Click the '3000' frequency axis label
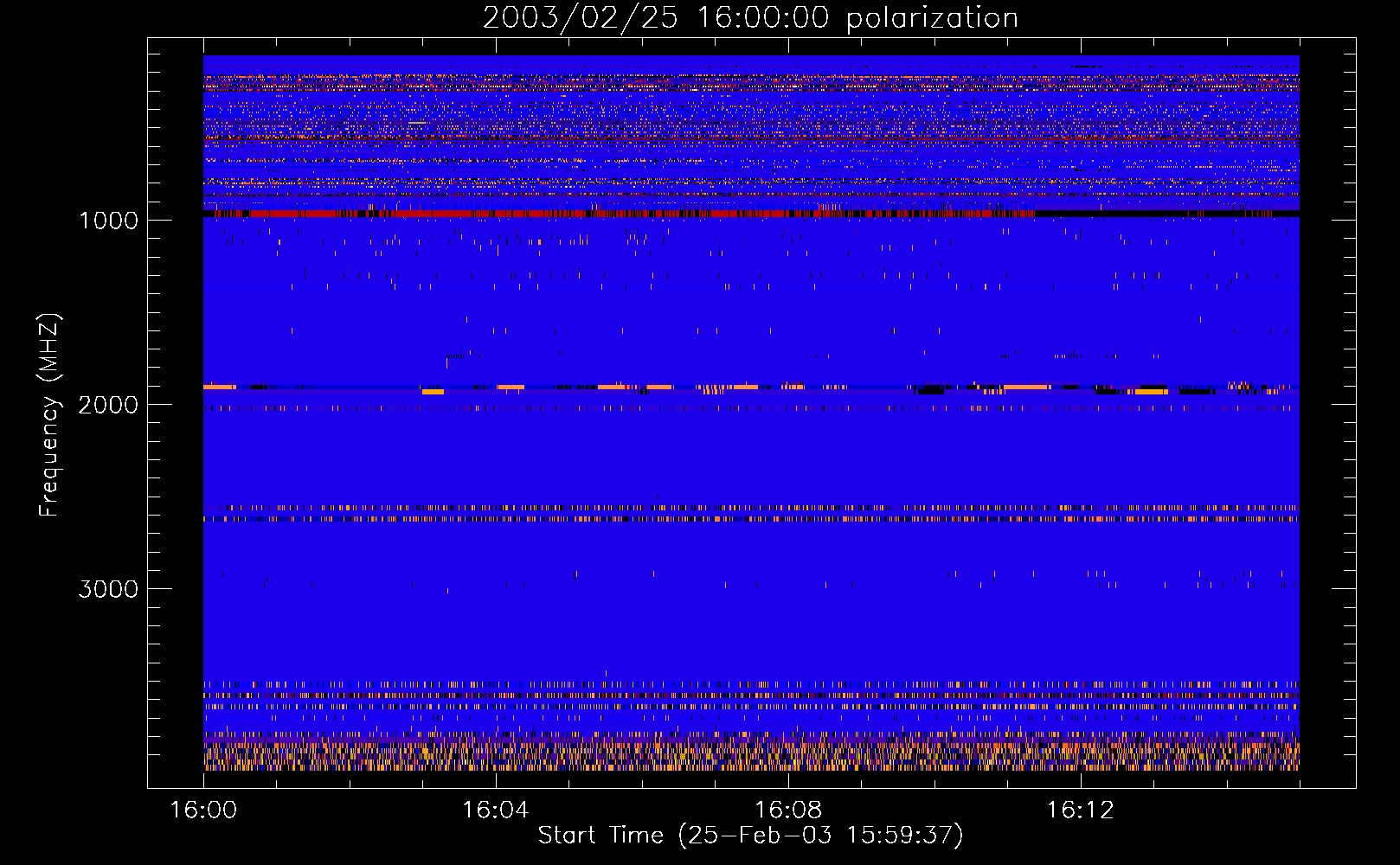 [x=108, y=589]
